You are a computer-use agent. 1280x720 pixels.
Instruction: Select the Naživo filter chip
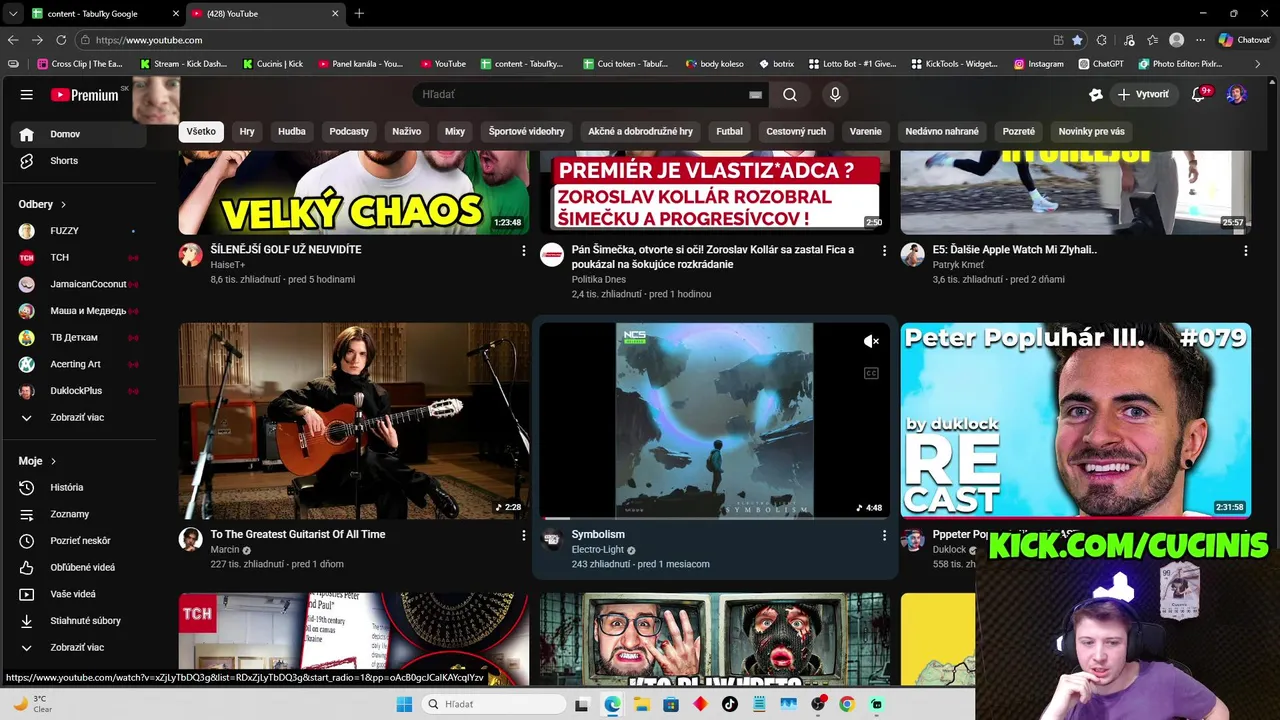click(407, 131)
